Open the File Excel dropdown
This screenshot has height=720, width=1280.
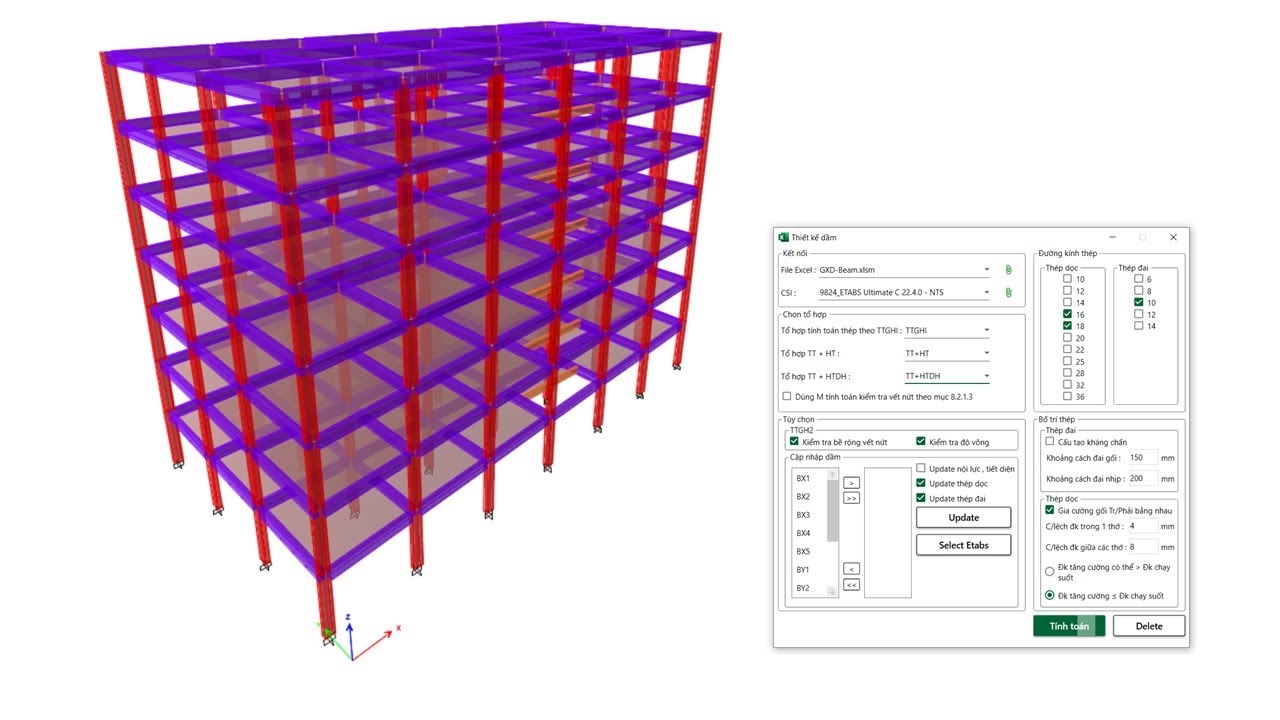[987, 270]
